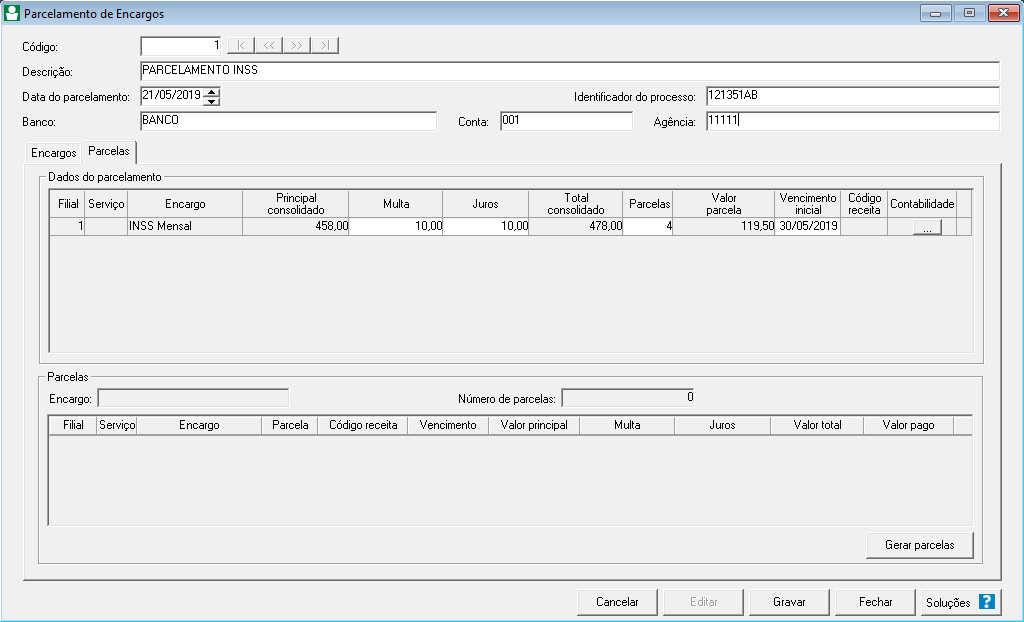Click the Cancelar button
The height and width of the screenshot is (622, 1024).
(x=617, y=602)
